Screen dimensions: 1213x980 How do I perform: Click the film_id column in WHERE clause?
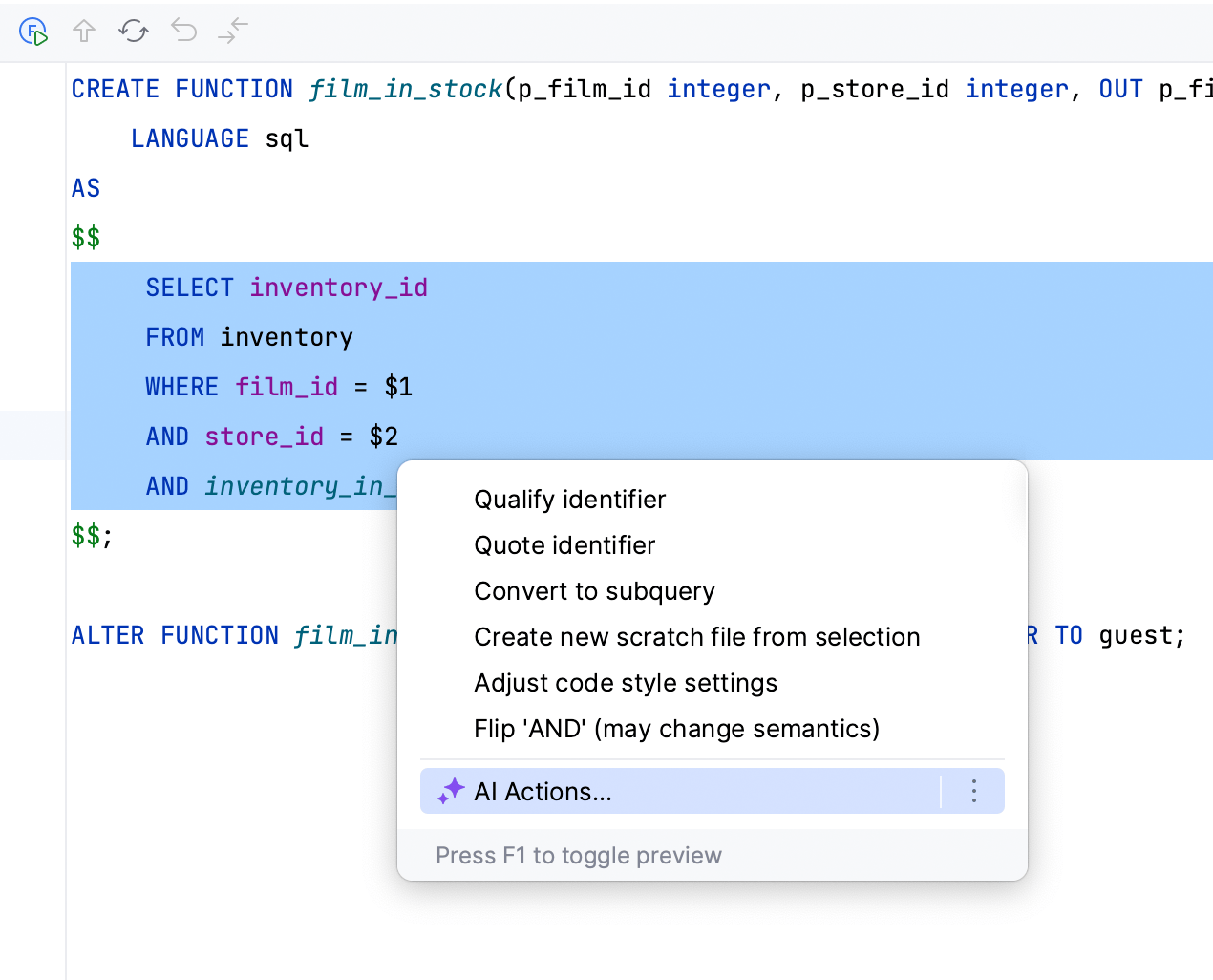click(287, 387)
